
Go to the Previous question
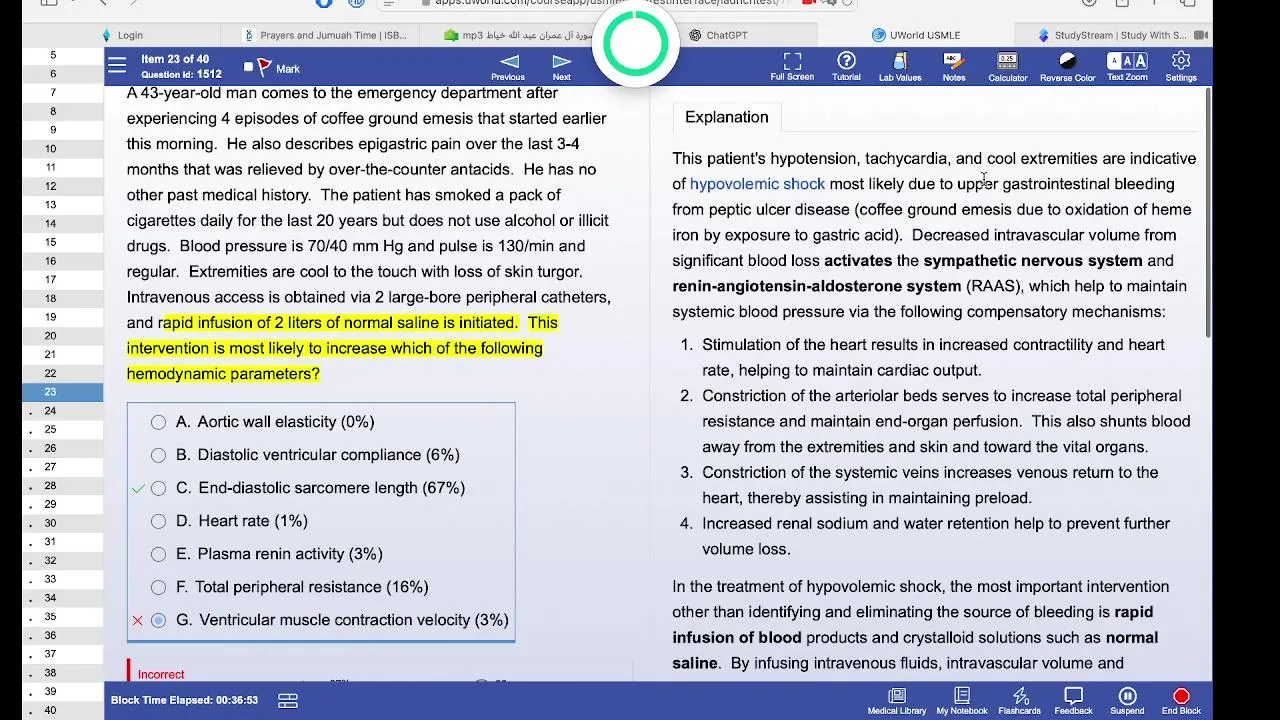point(508,67)
